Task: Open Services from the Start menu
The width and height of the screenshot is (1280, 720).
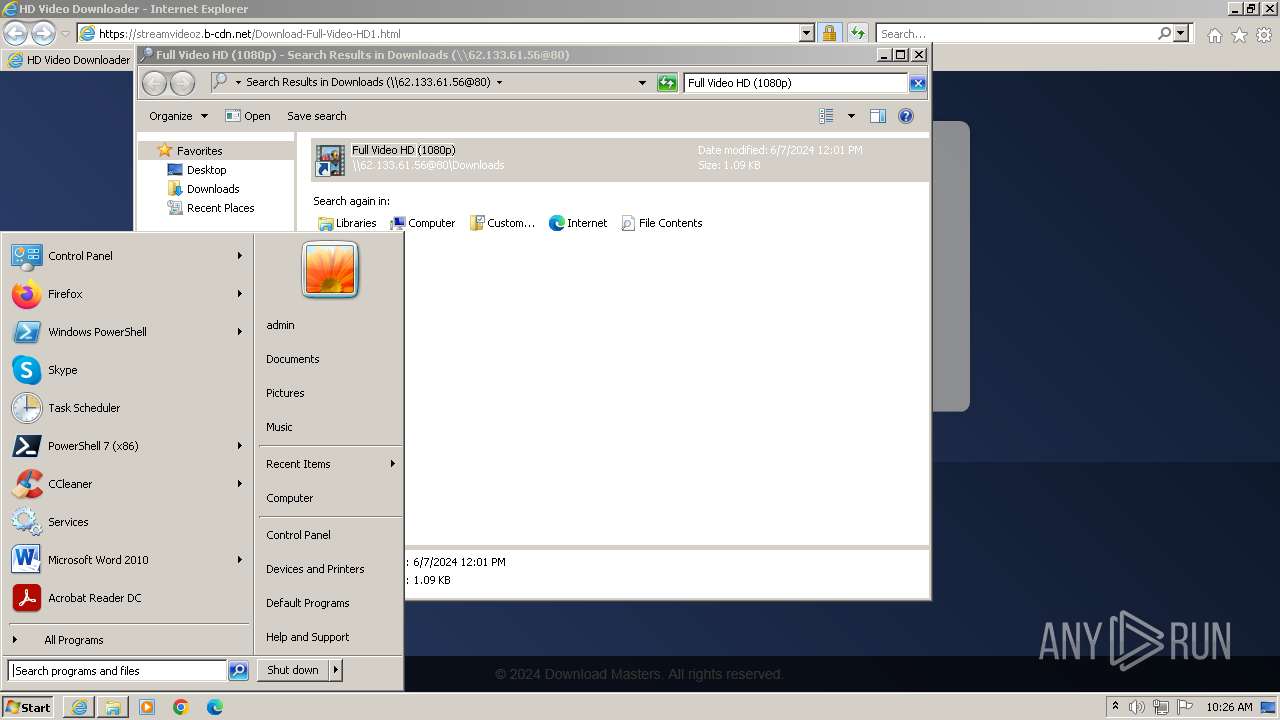Action: point(127,522)
